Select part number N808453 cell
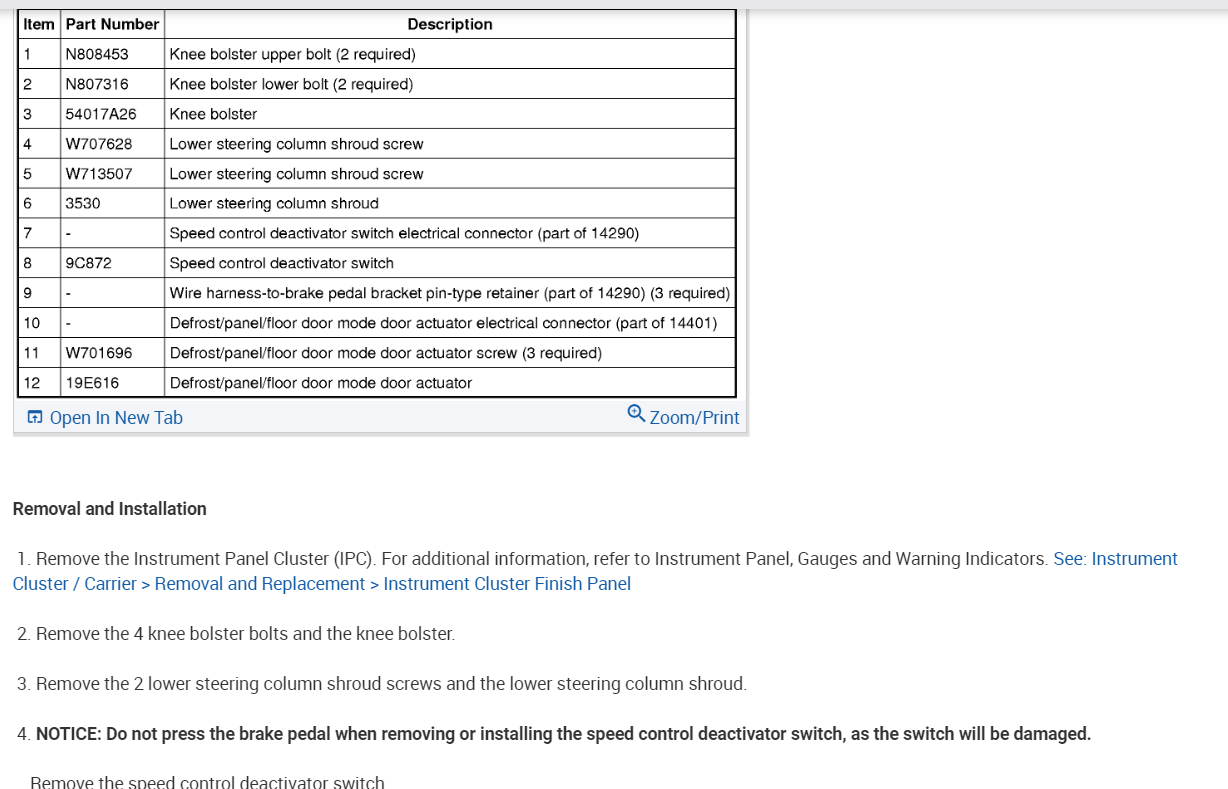Viewport: 1228px width, 789px height. [113, 54]
